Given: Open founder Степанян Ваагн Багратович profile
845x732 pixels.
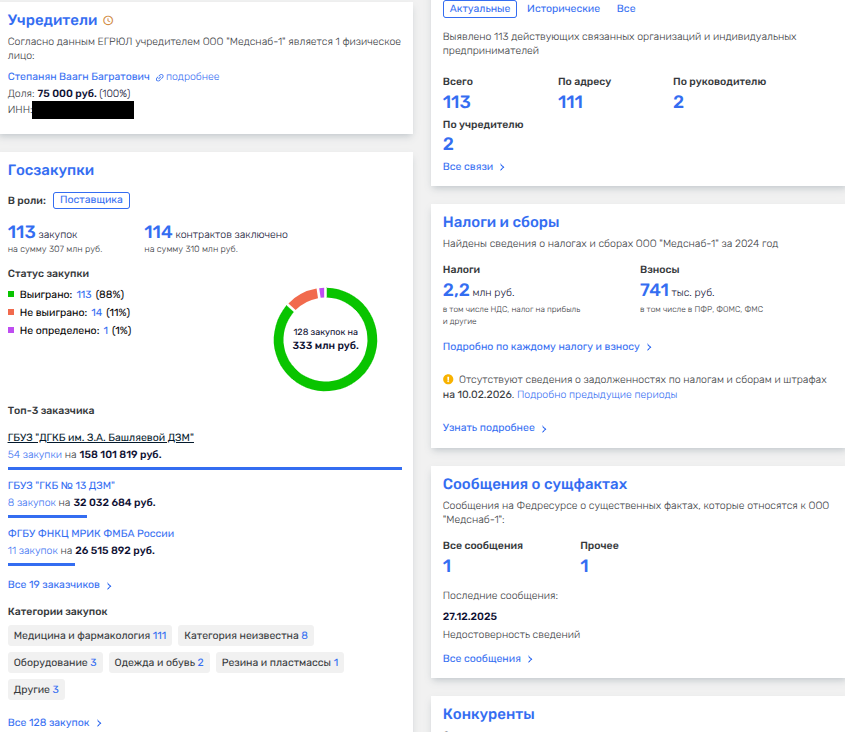Looking at the screenshot, I should [x=79, y=77].
